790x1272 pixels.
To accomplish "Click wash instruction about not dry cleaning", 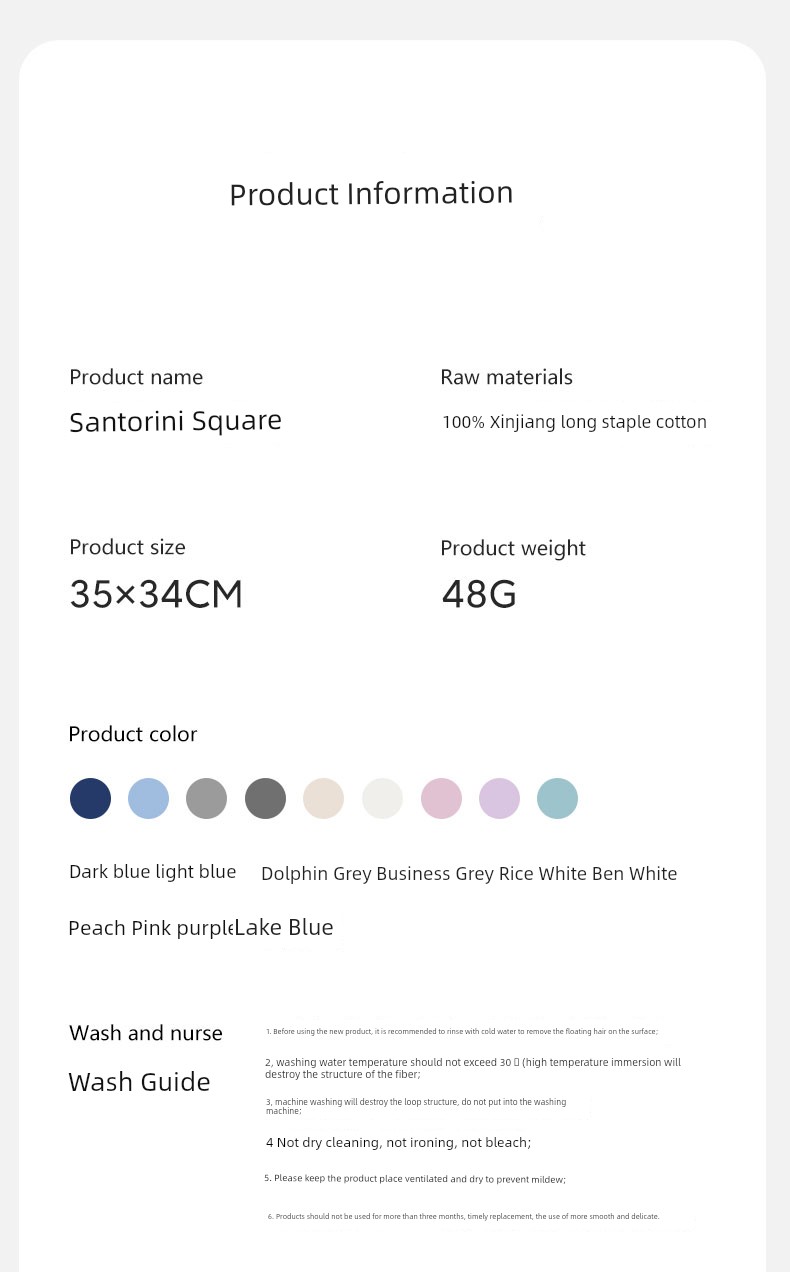I will point(398,1142).
